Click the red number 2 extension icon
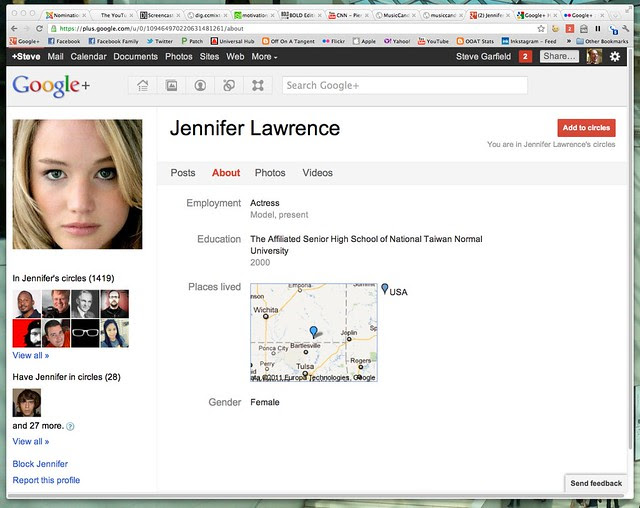Viewport: 640px width, 508px height. pos(570,29)
